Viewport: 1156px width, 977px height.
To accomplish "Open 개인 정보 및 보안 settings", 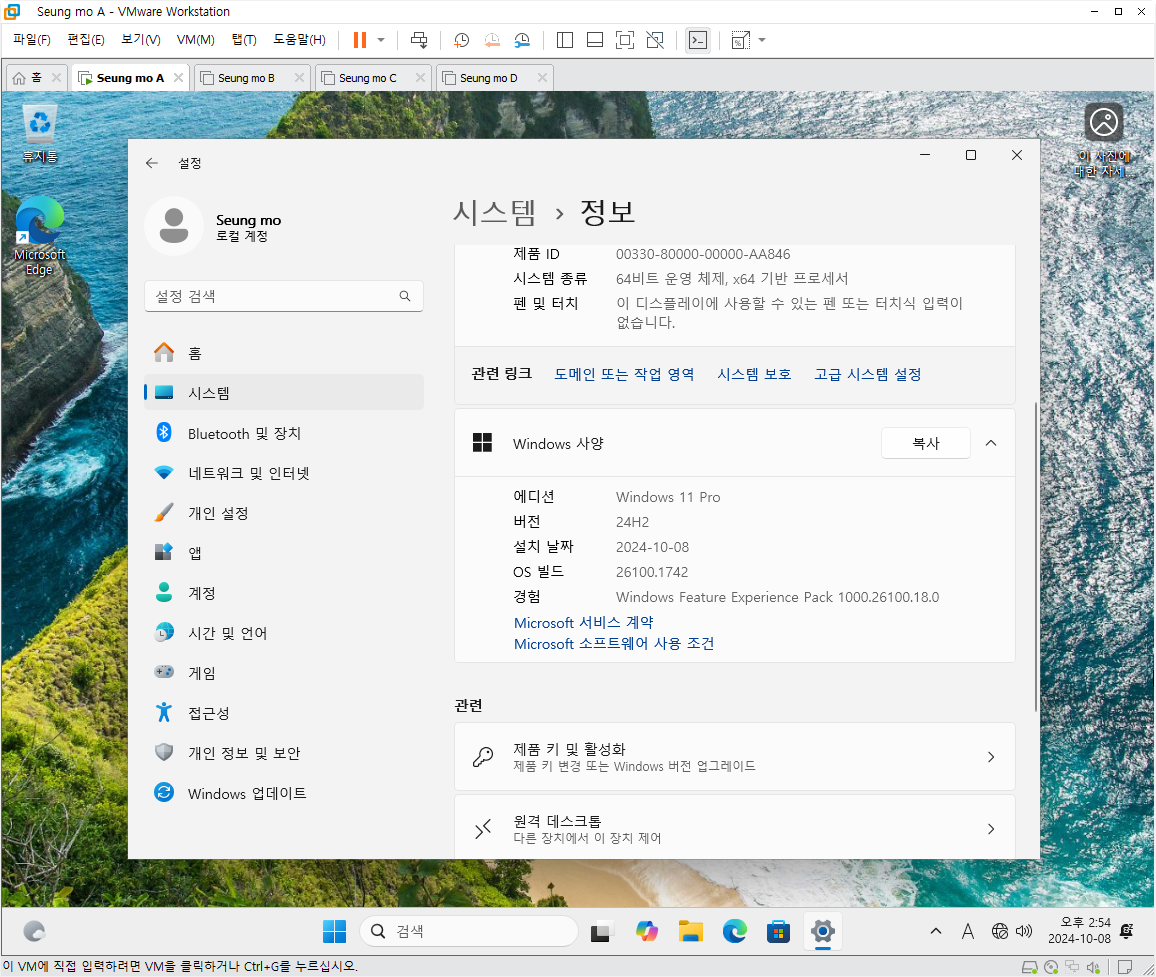I will [x=284, y=753].
